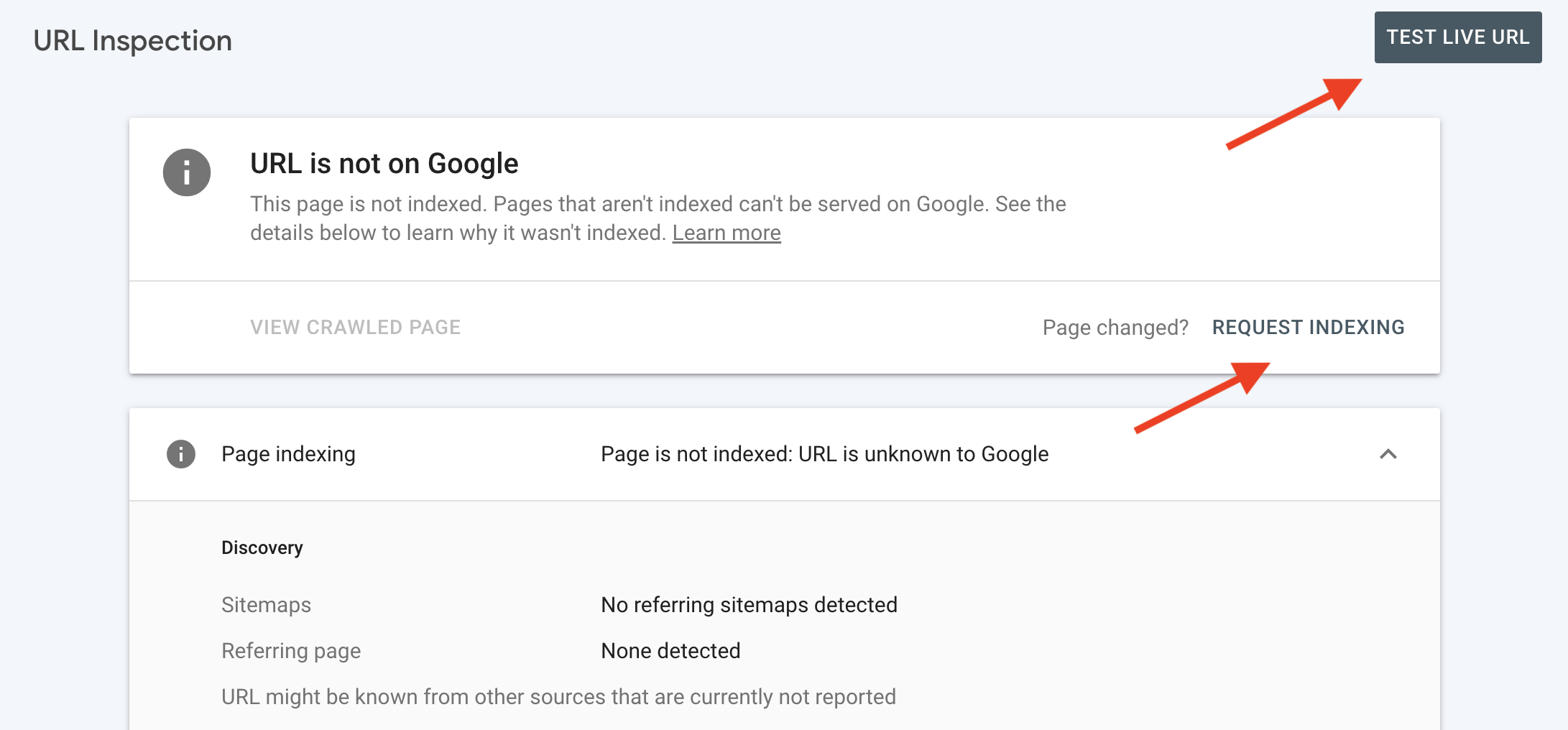Click the 'Page is not indexed' status message

point(825,454)
